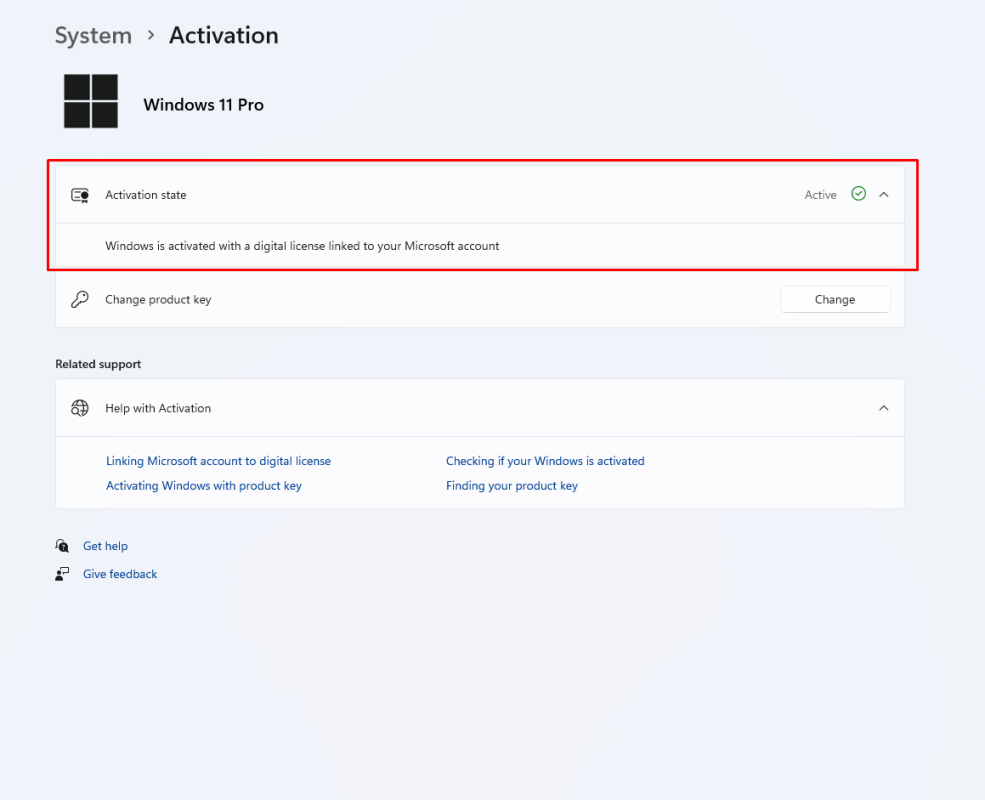The width and height of the screenshot is (985, 800).
Task: Open Checking if your Windows is activated
Action: [545, 461]
